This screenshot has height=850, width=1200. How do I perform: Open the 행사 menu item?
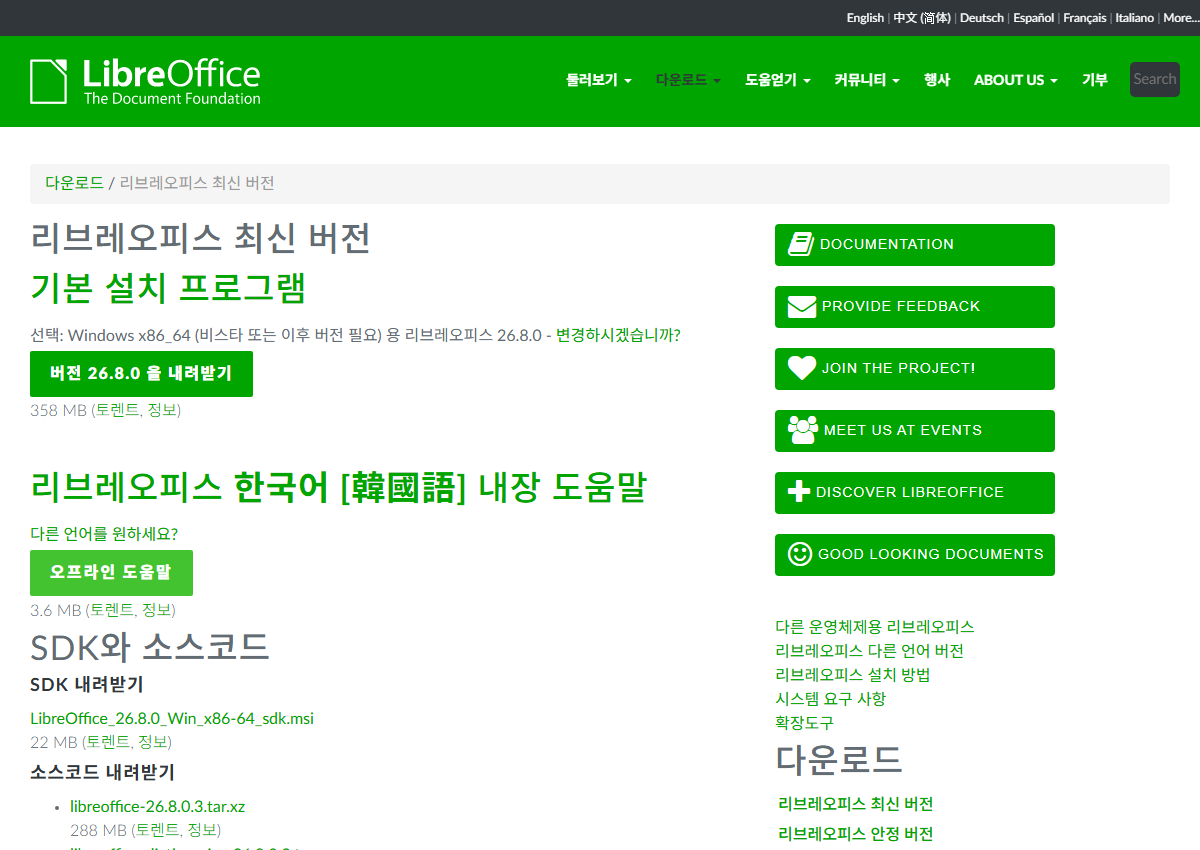click(x=937, y=80)
